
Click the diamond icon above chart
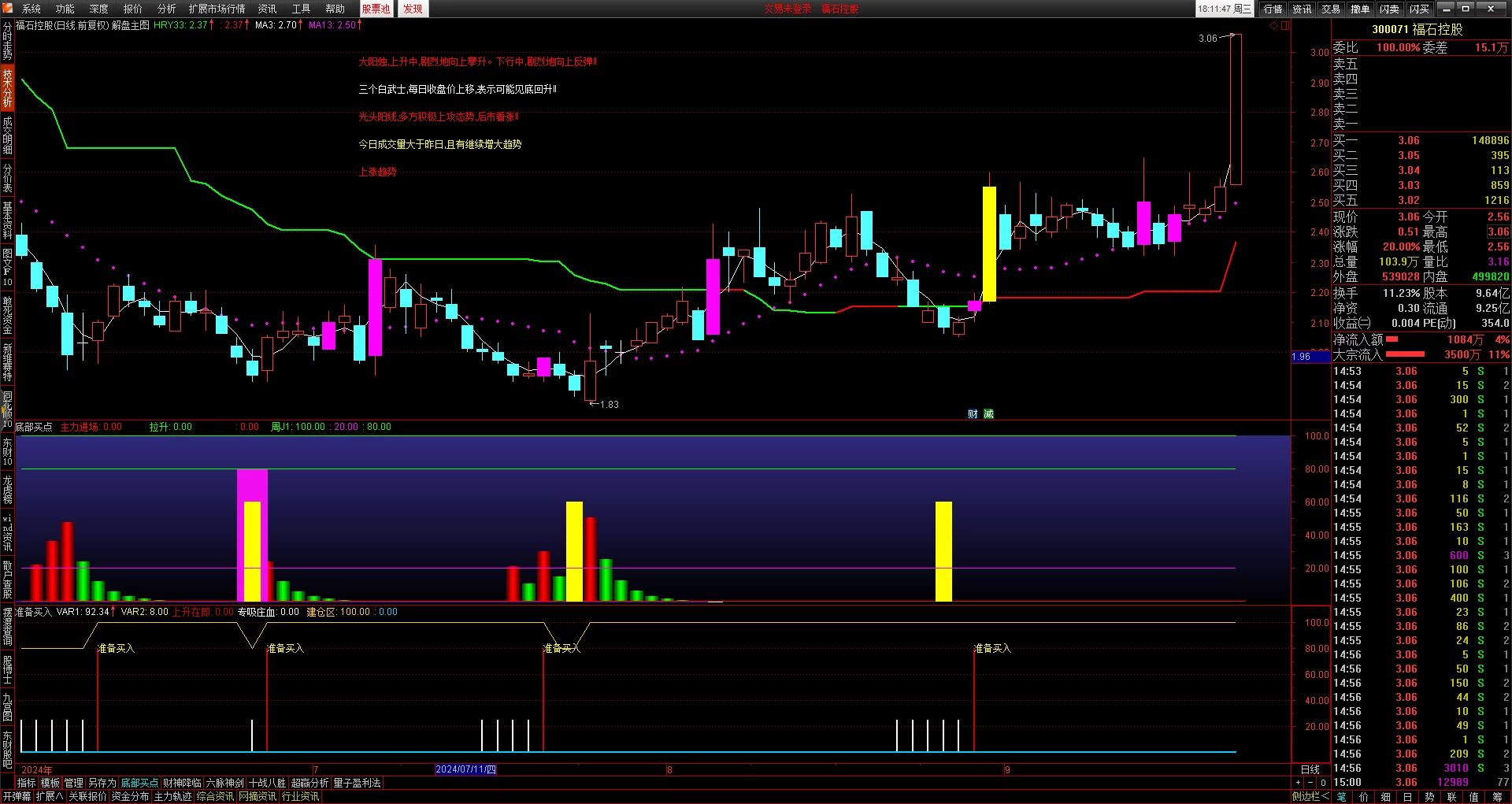1274,26
